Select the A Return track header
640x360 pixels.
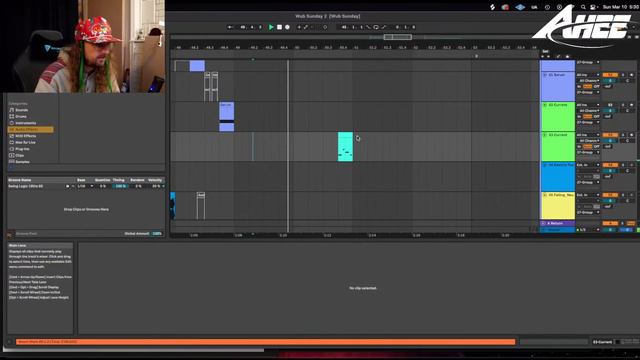[x=558, y=223]
